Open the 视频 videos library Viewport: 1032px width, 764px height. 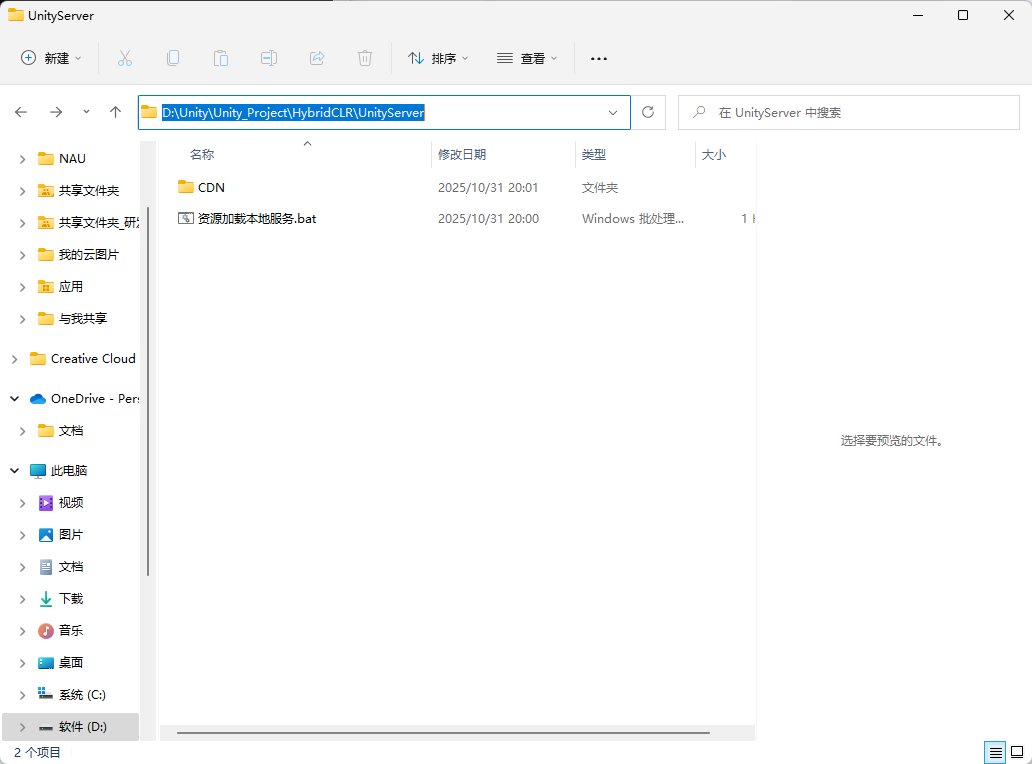(x=61, y=503)
